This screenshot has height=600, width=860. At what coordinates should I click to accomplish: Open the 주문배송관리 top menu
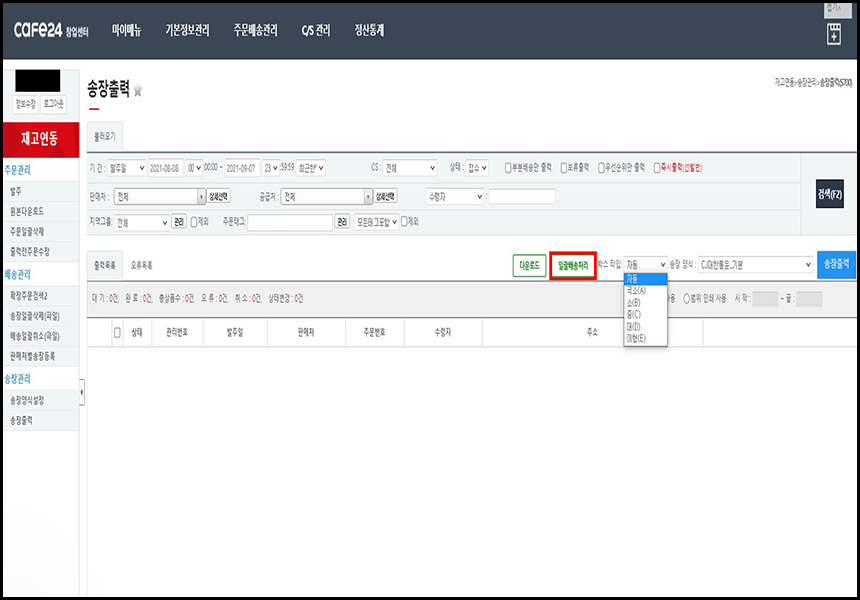(x=255, y=30)
